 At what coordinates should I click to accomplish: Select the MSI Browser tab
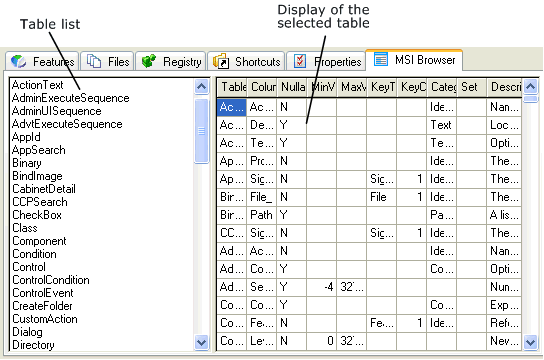(414, 60)
